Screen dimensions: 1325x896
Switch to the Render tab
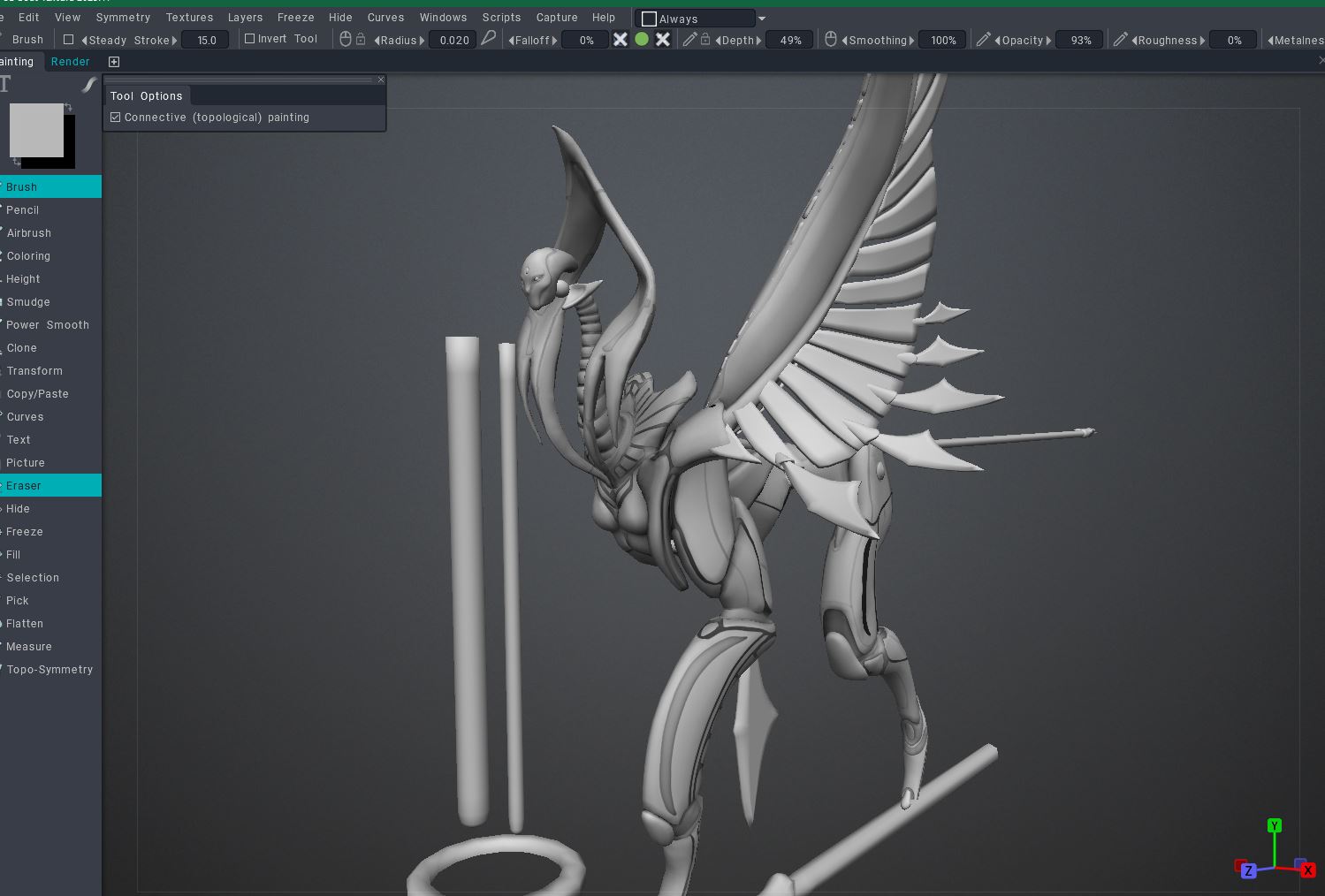70,62
